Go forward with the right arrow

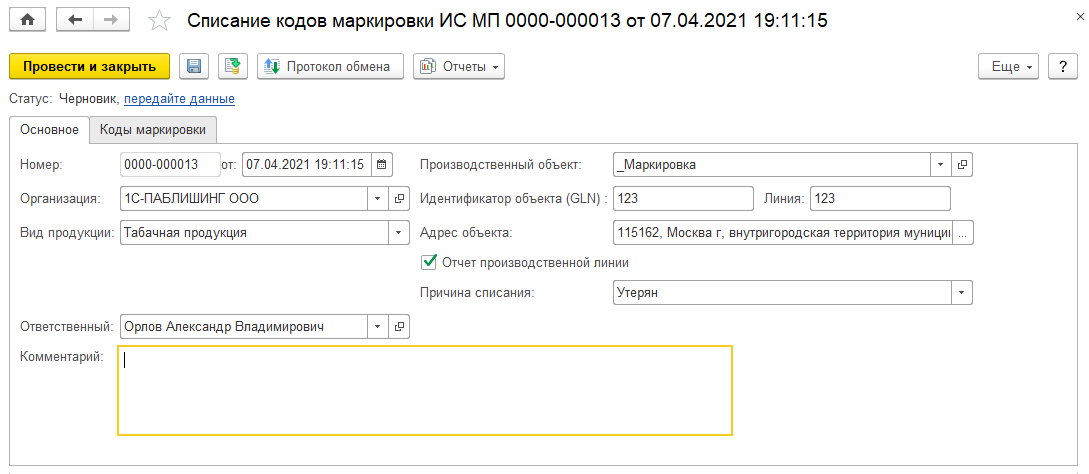pyautogui.click(x=110, y=19)
